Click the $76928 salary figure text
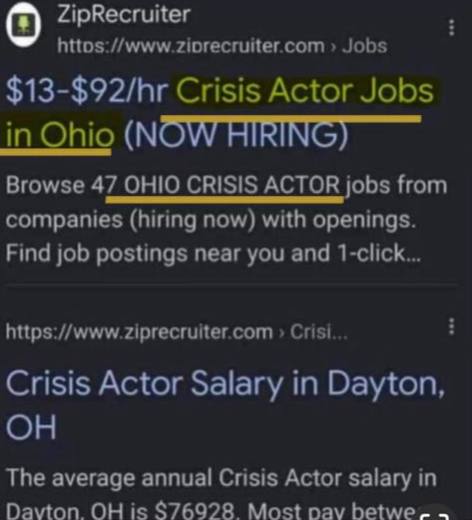Screen dimensions: 472x520 click(x=198, y=511)
